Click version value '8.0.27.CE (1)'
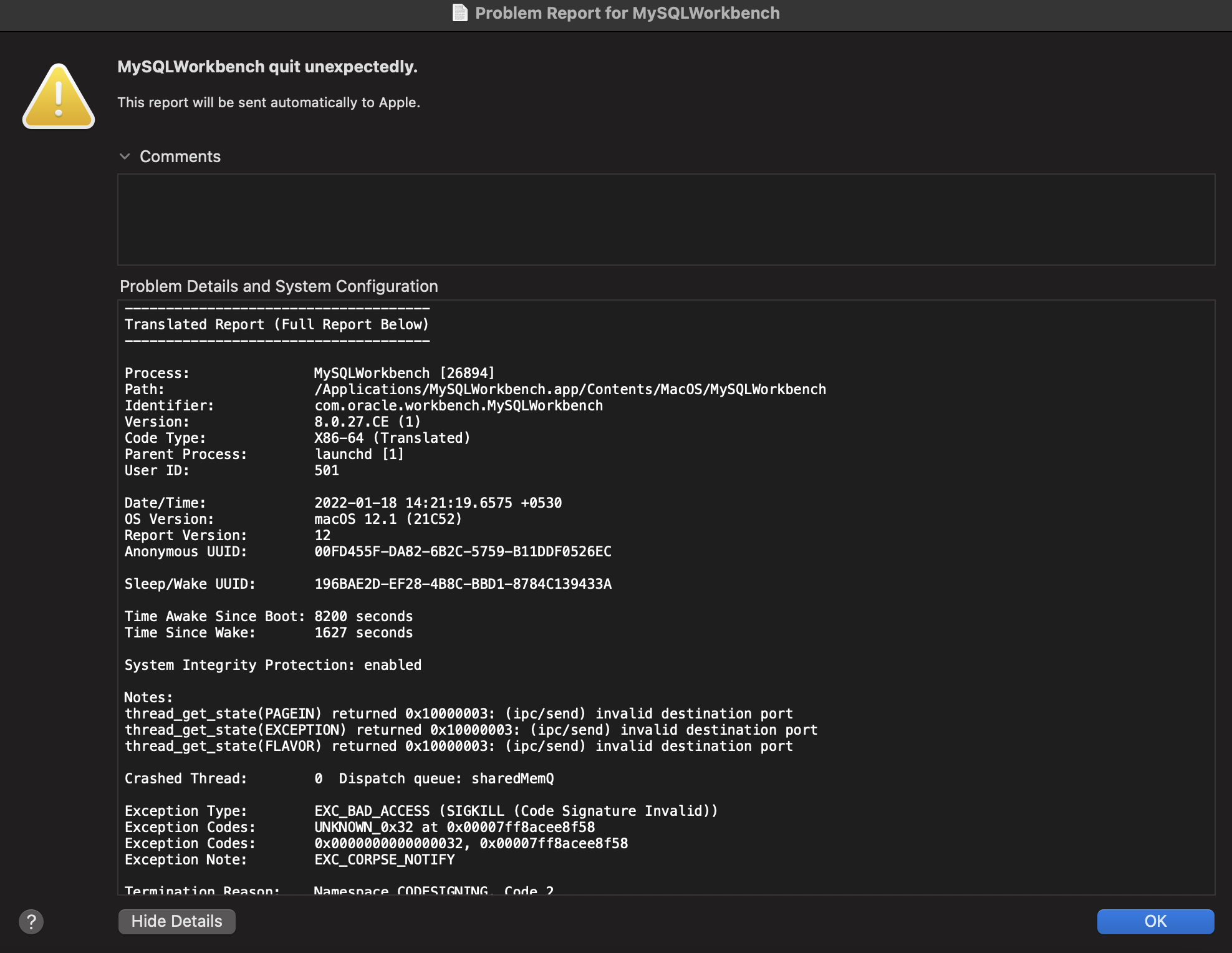 pos(367,422)
